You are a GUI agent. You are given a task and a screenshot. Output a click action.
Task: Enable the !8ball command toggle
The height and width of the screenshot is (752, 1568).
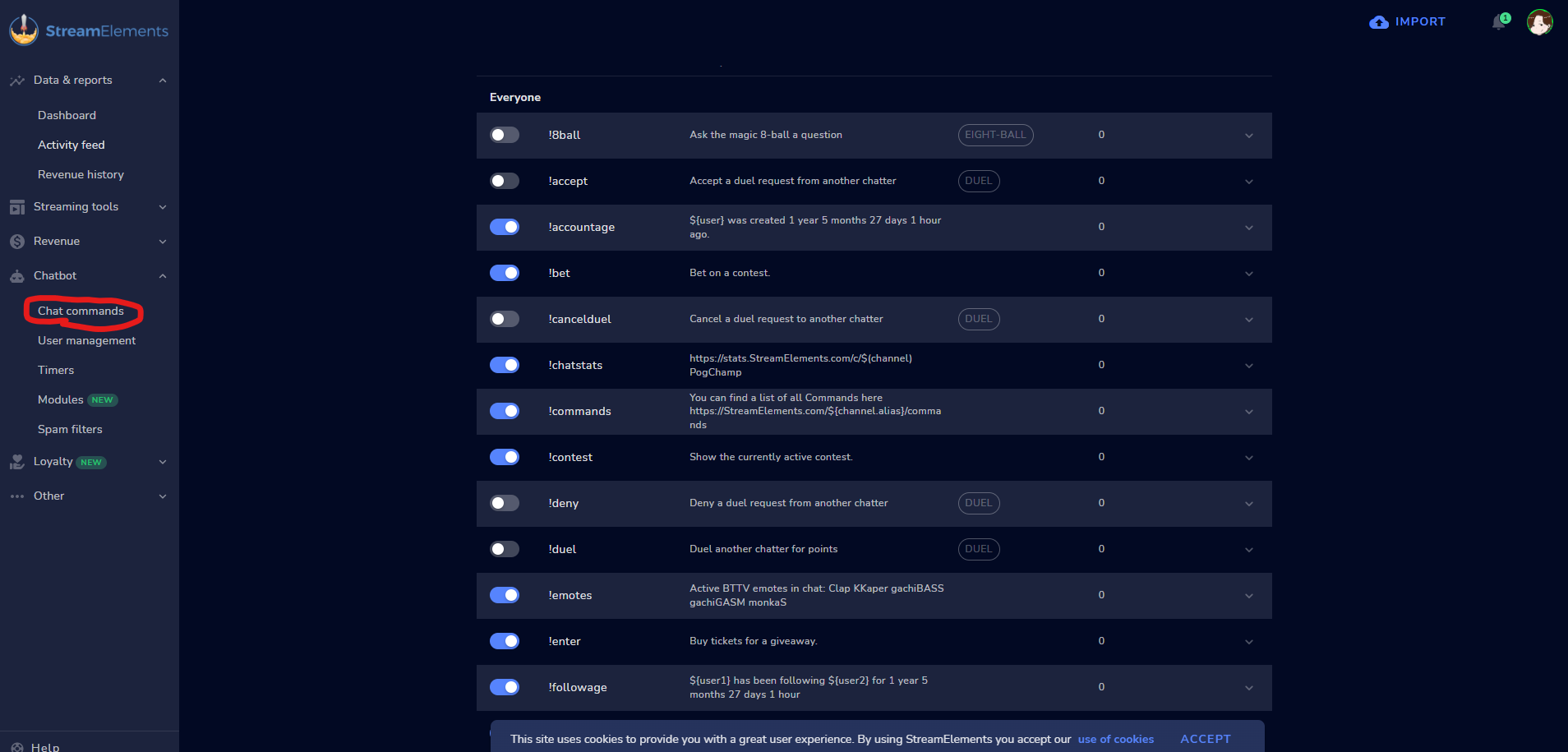click(x=505, y=135)
